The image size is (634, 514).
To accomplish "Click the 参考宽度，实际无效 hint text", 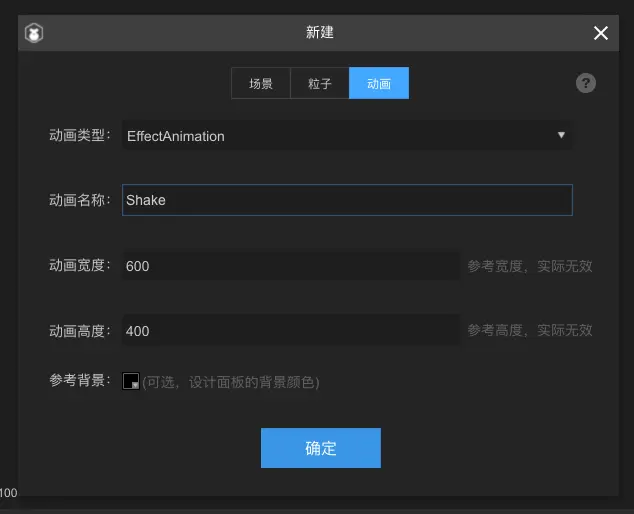I will point(530,266).
